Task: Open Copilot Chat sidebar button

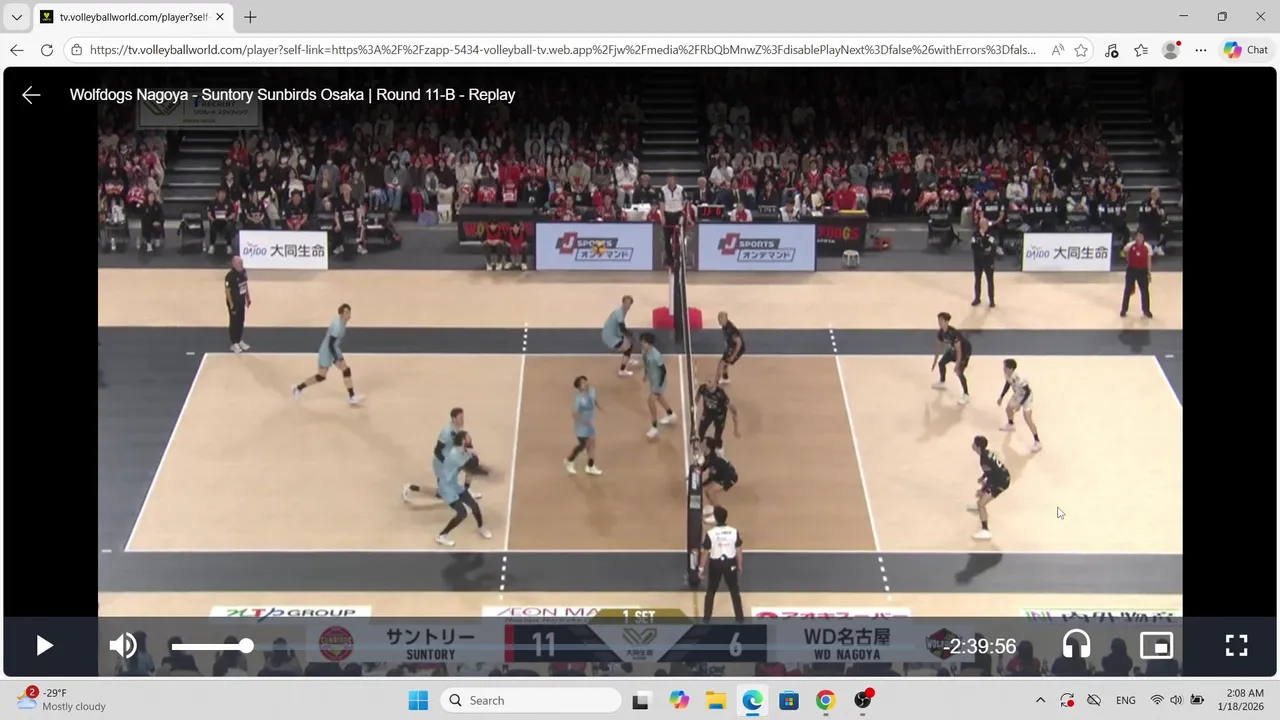Action: pos(1246,50)
